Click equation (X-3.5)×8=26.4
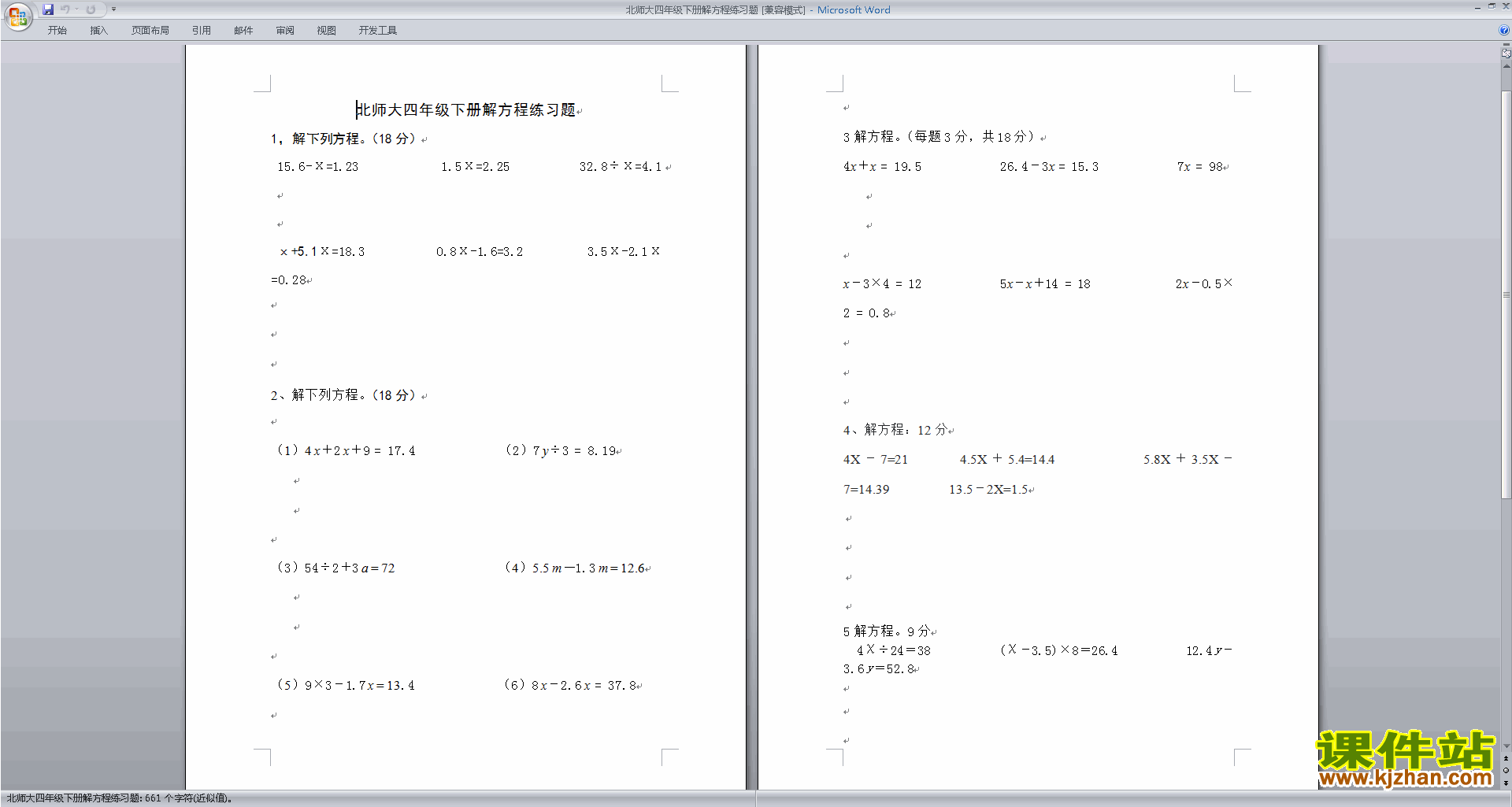The width and height of the screenshot is (1512, 807). coord(1059,650)
